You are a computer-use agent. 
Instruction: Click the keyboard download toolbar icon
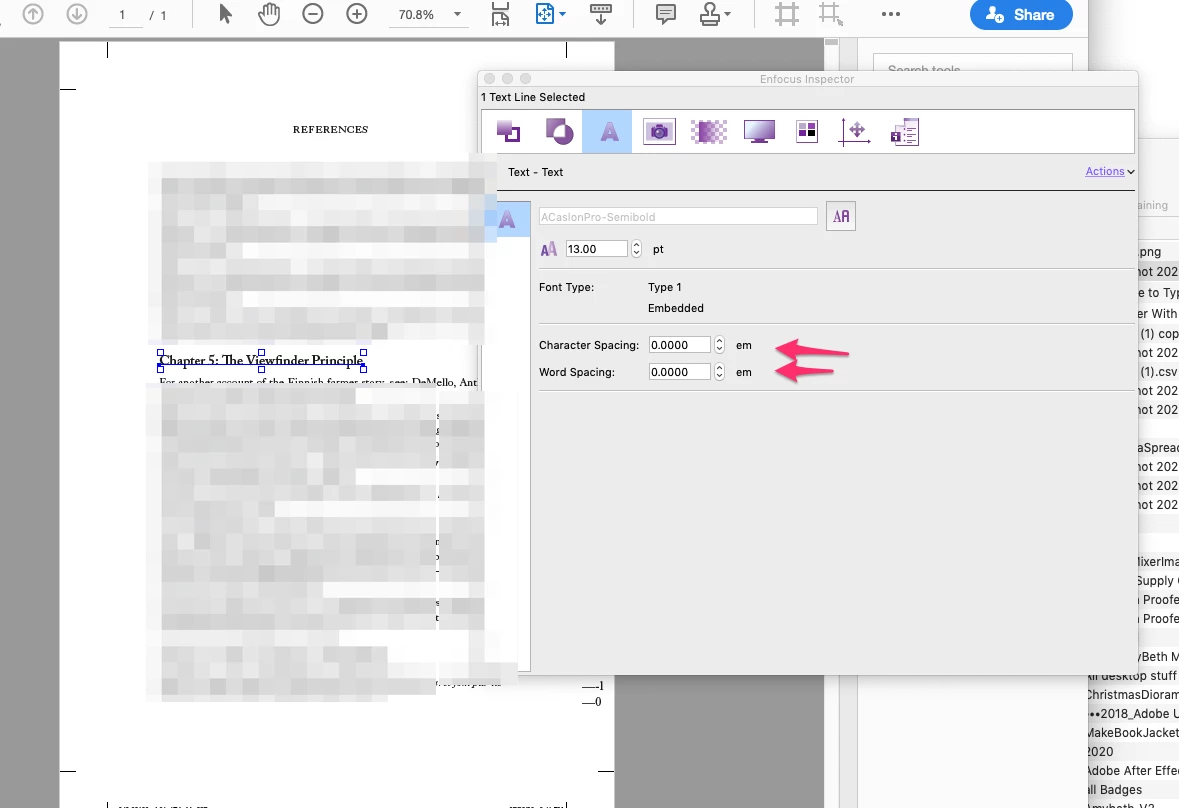[x=600, y=14]
